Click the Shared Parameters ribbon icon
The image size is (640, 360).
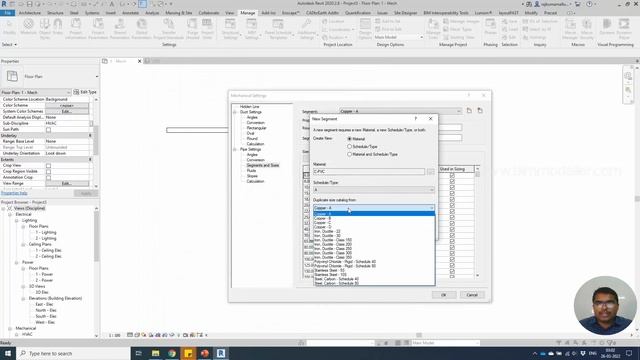coord(120,28)
